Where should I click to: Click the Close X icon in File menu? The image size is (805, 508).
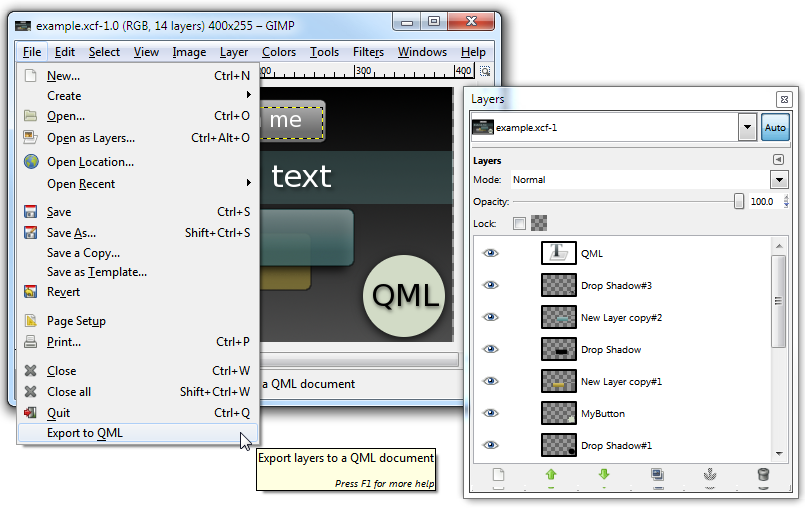(x=31, y=370)
